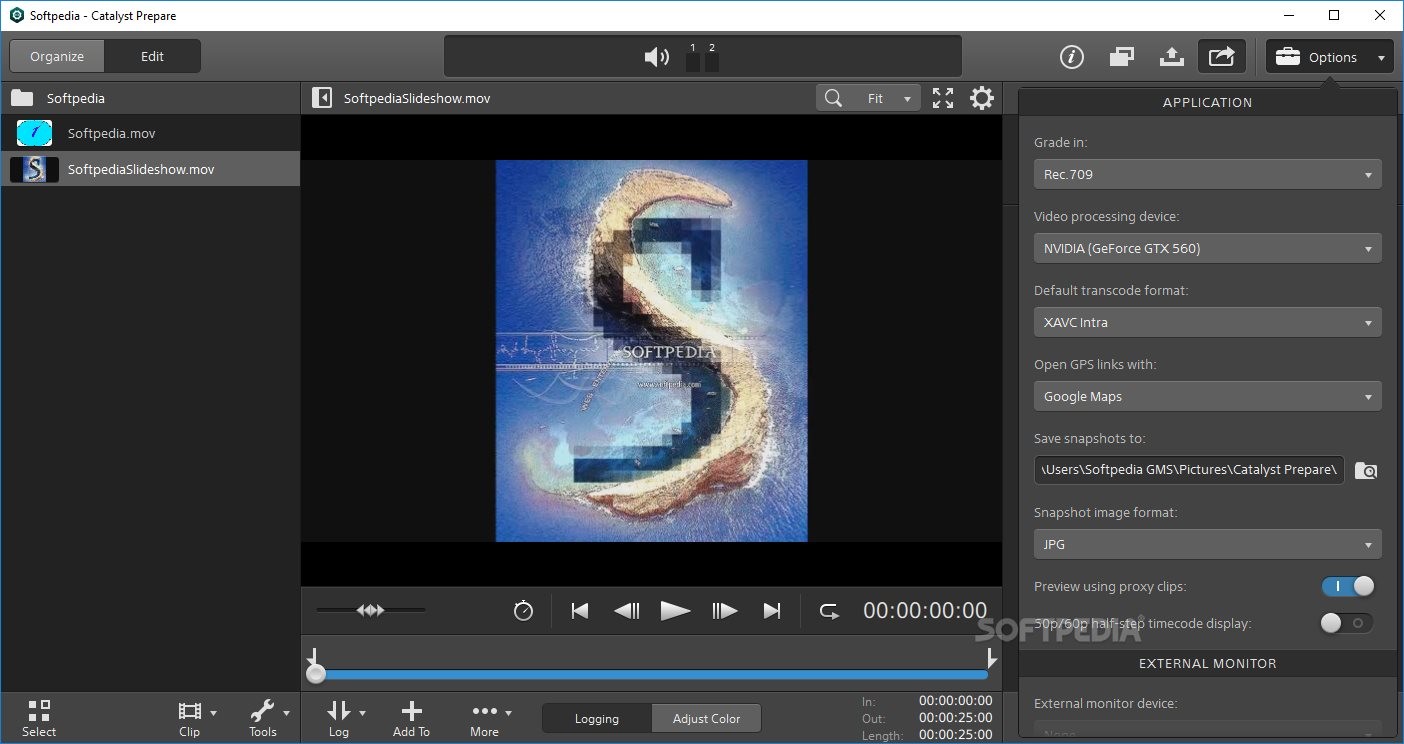Close the Catalyst Prepare window
This screenshot has width=1404, height=744.
coord(1380,15)
